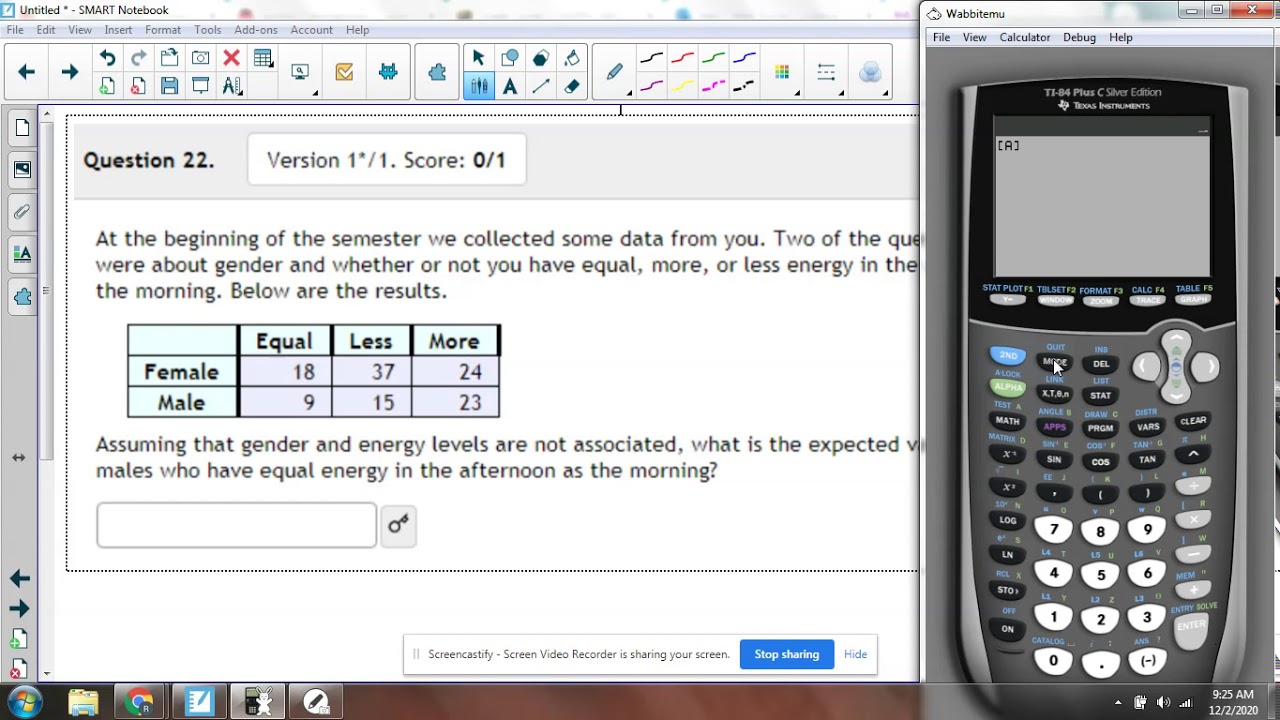The image size is (1280, 720).
Task: Click the key icon beside answer box
Action: click(398, 524)
